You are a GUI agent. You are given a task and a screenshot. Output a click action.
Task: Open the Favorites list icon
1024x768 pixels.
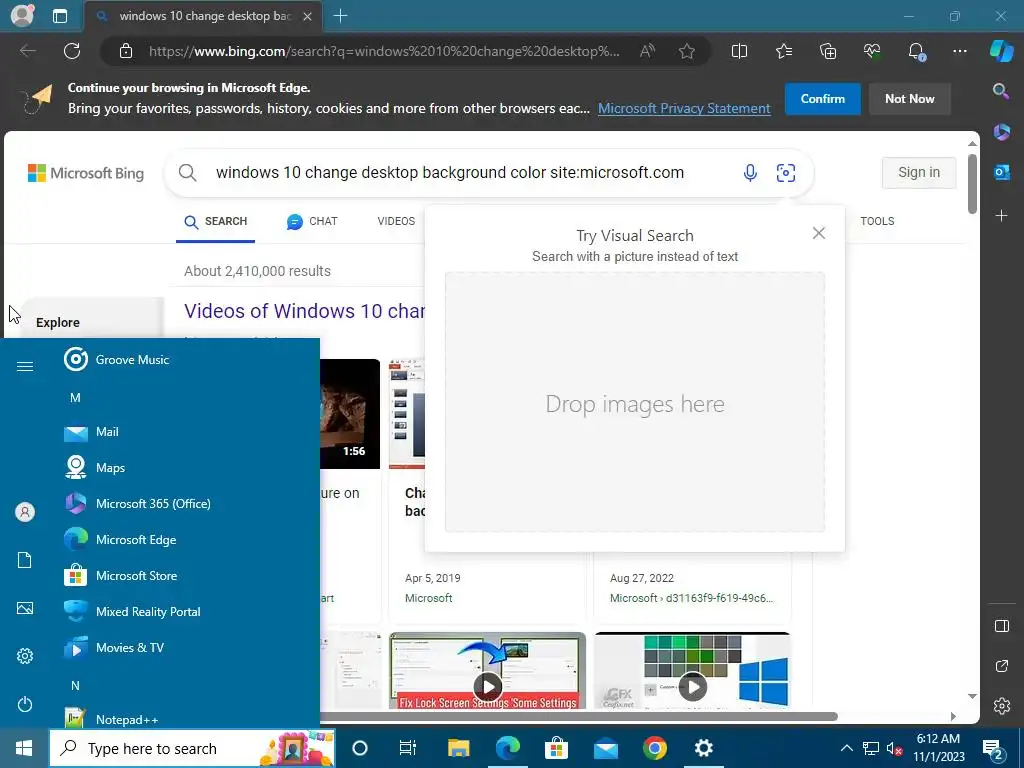[x=784, y=51]
